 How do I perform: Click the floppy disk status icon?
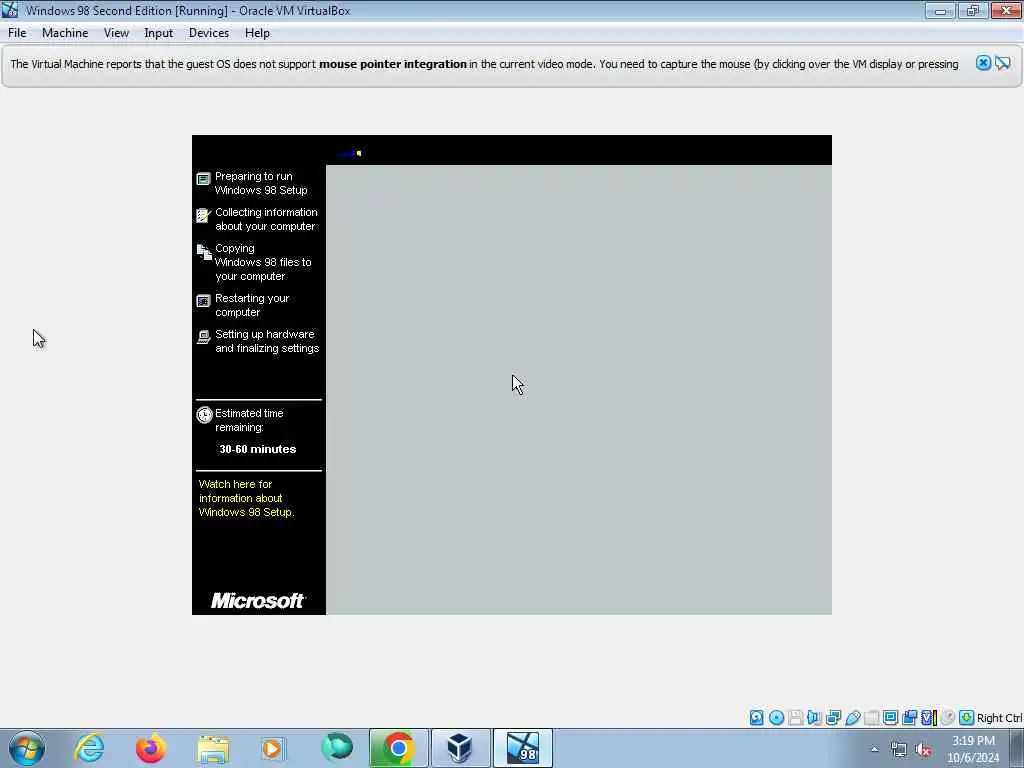(795, 718)
